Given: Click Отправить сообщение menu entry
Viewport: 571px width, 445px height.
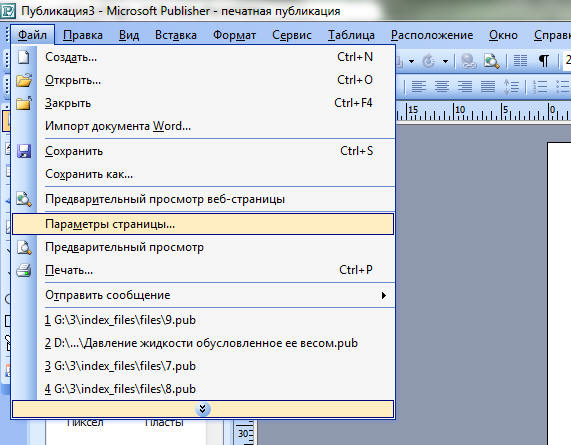Looking at the screenshot, I should 203,295.
